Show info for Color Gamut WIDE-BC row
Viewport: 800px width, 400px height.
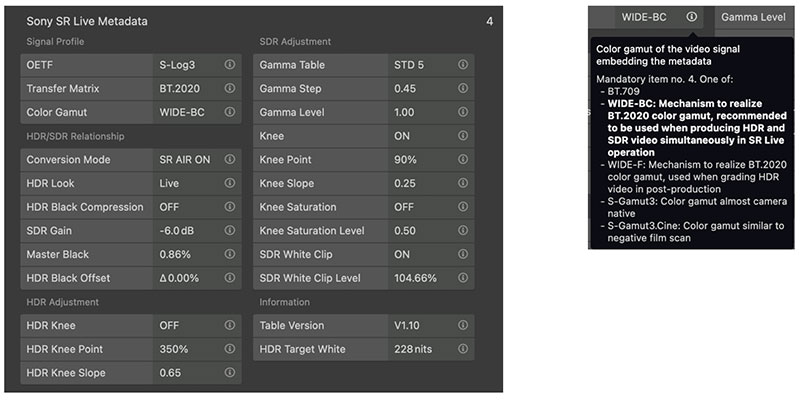click(230, 112)
